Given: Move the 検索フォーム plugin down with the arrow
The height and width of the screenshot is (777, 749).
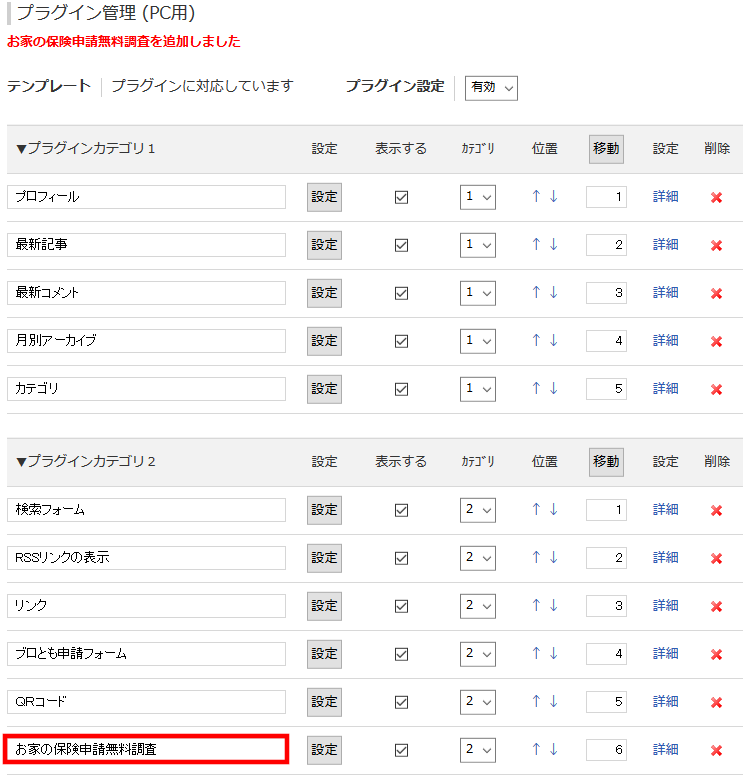Looking at the screenshot, I should tap(554, 509).
